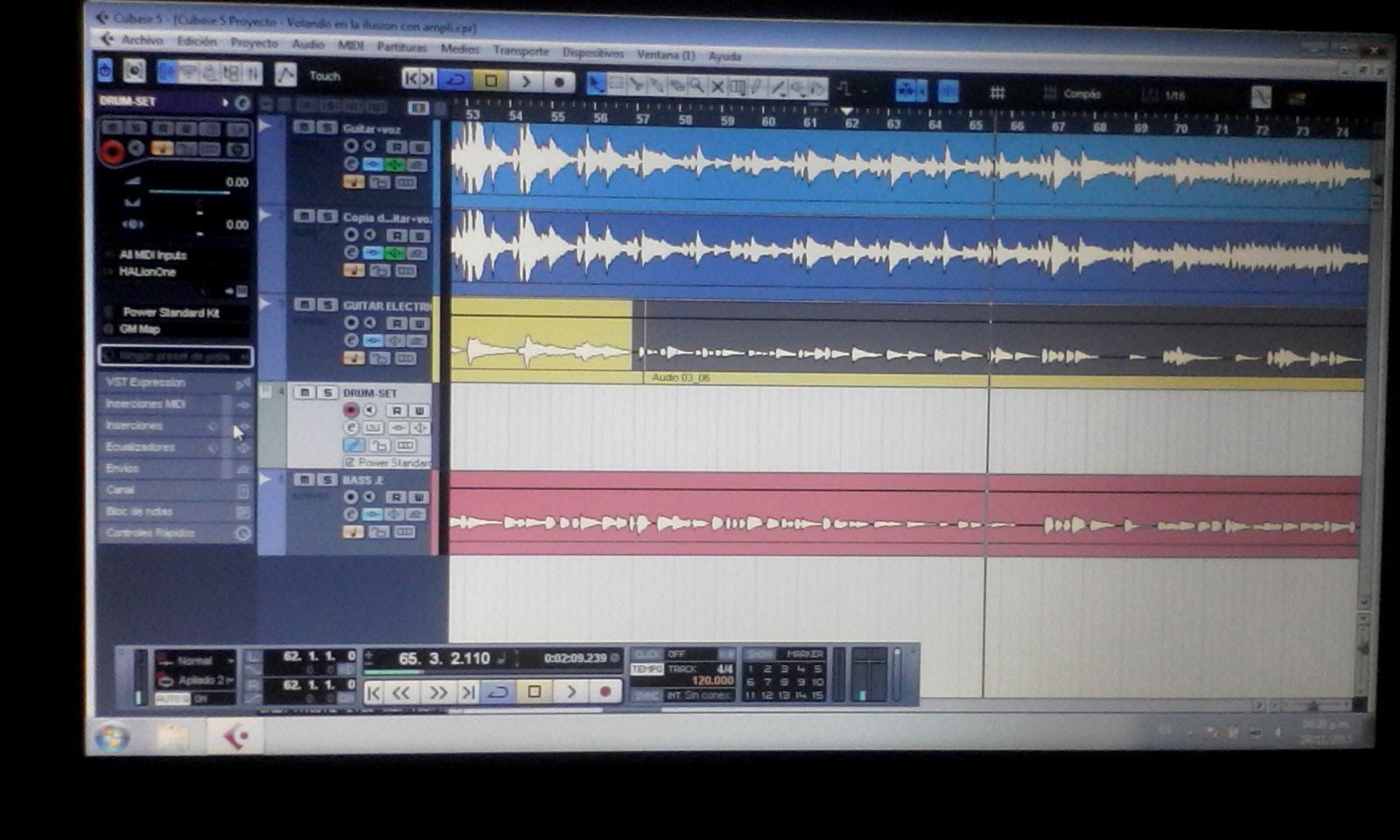
Task: Click the transport panel Record button
Action: coord(605,692)
